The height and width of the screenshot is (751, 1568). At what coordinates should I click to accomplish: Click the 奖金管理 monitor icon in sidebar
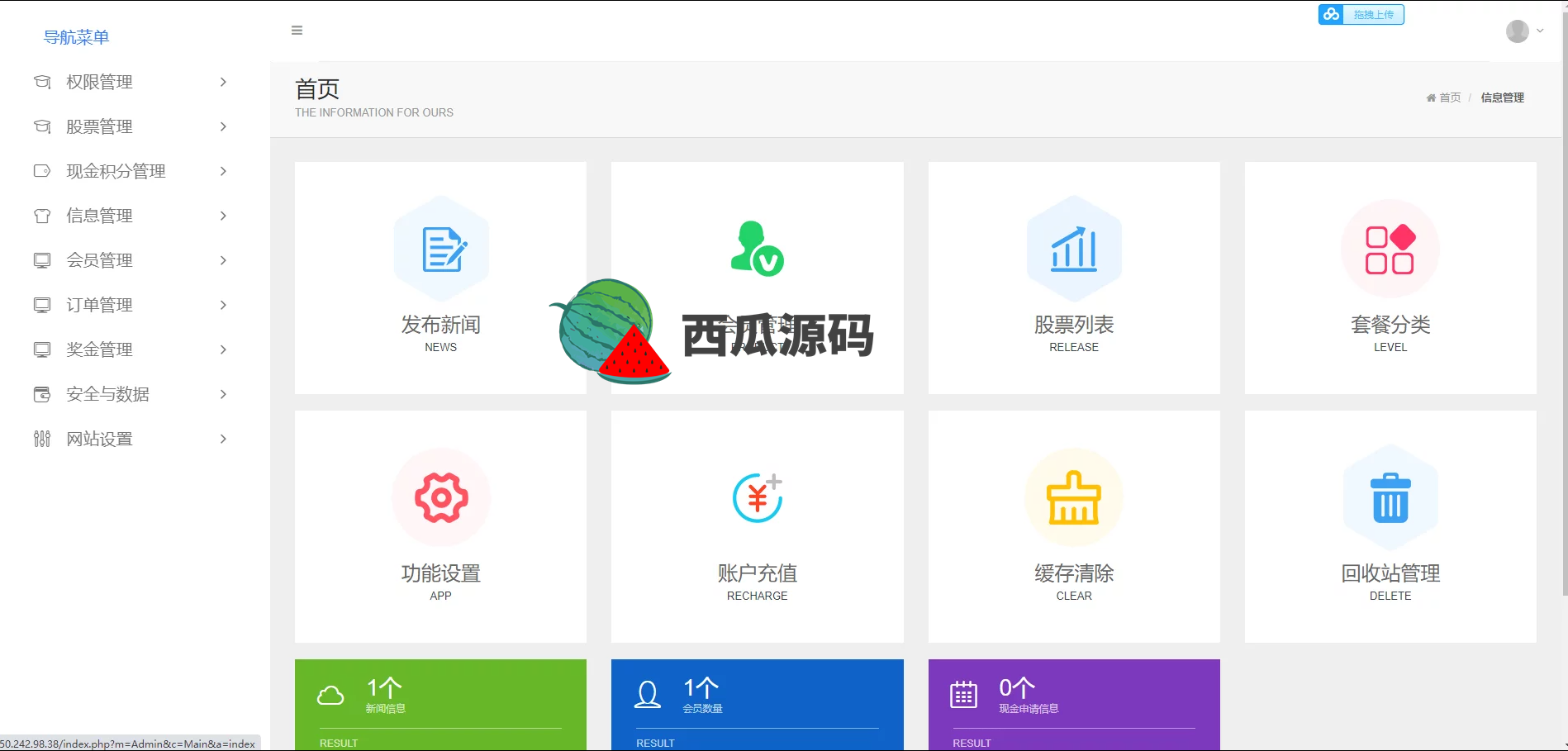click(42, 349)
